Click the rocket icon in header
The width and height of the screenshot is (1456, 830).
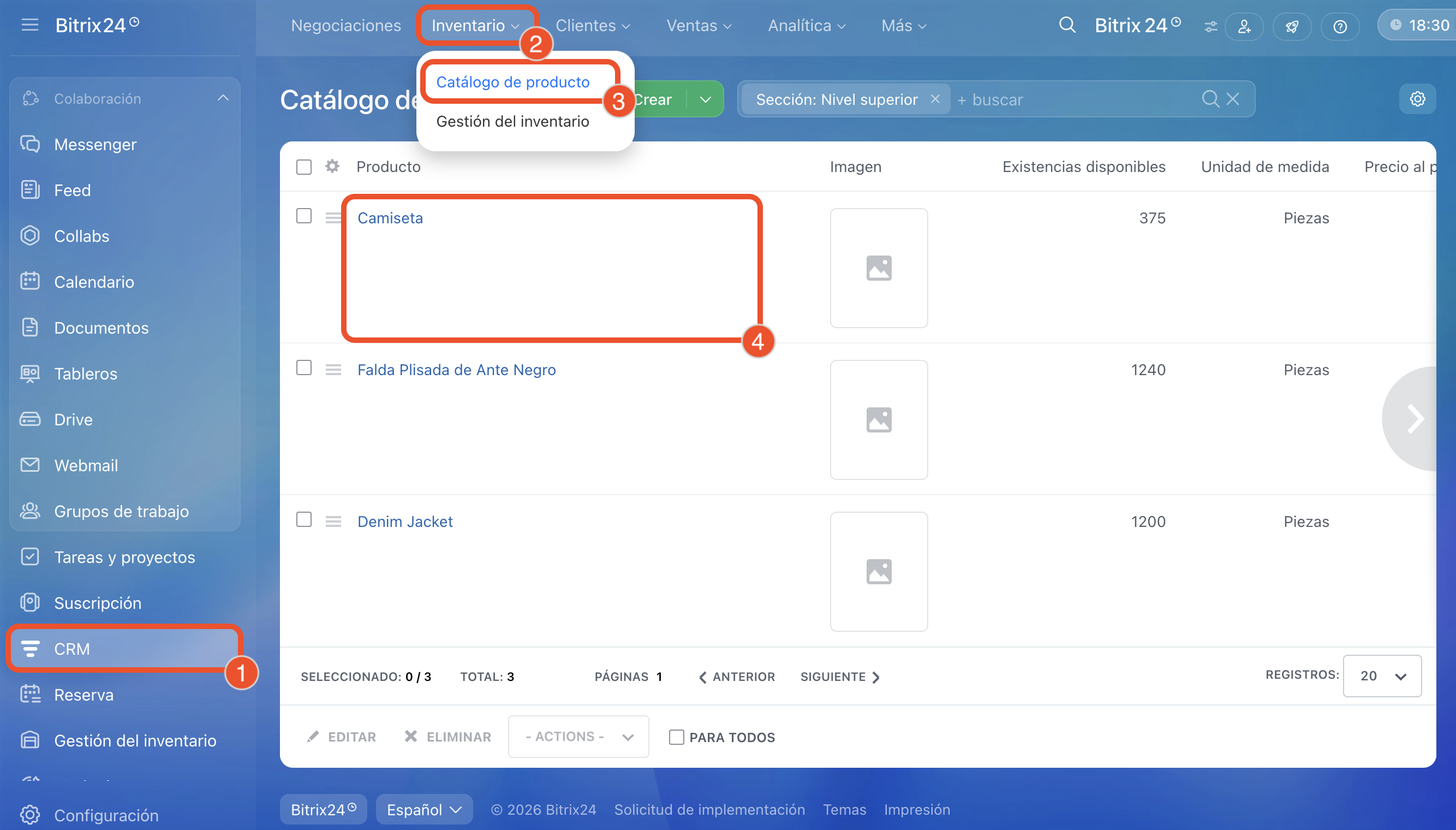tap(1292, 26)
